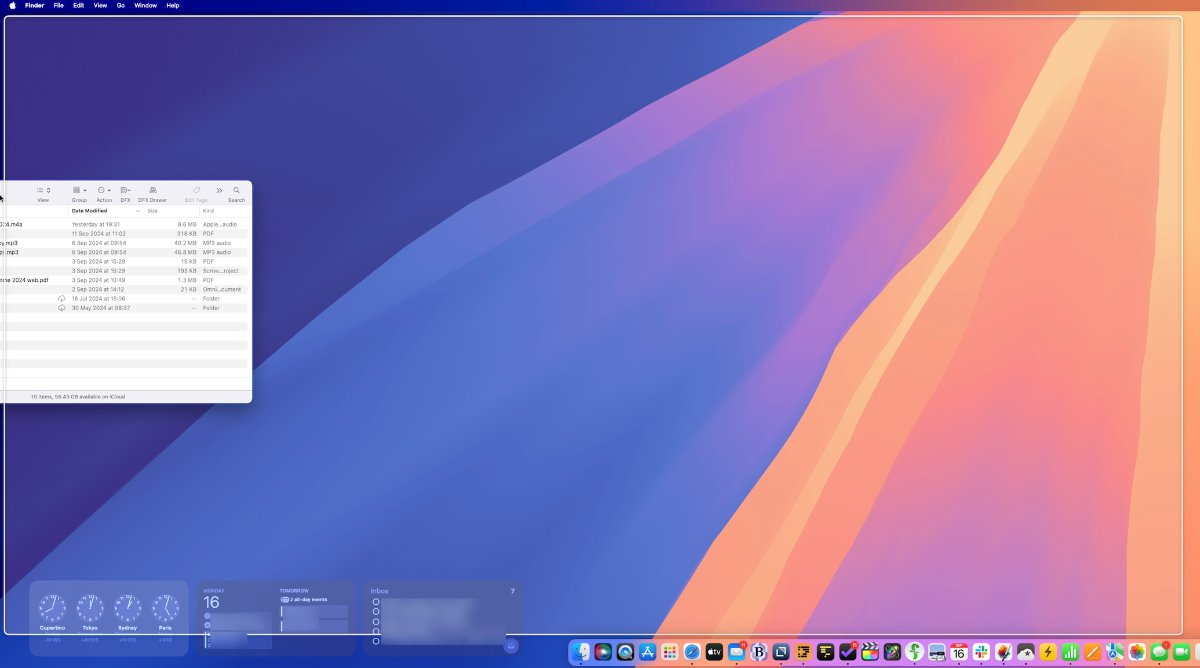Open the purple checkmark task app in Dock

click(x=848, y=652)
